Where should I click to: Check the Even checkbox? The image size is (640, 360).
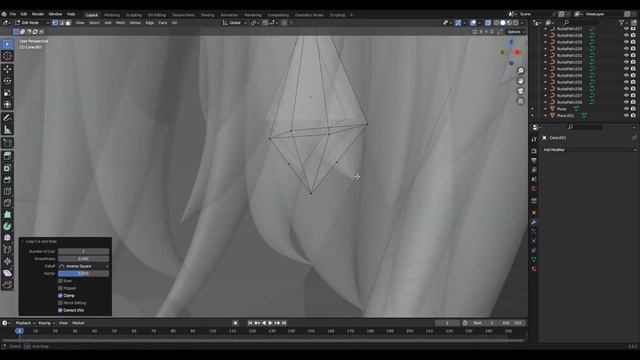click(60, 281)
